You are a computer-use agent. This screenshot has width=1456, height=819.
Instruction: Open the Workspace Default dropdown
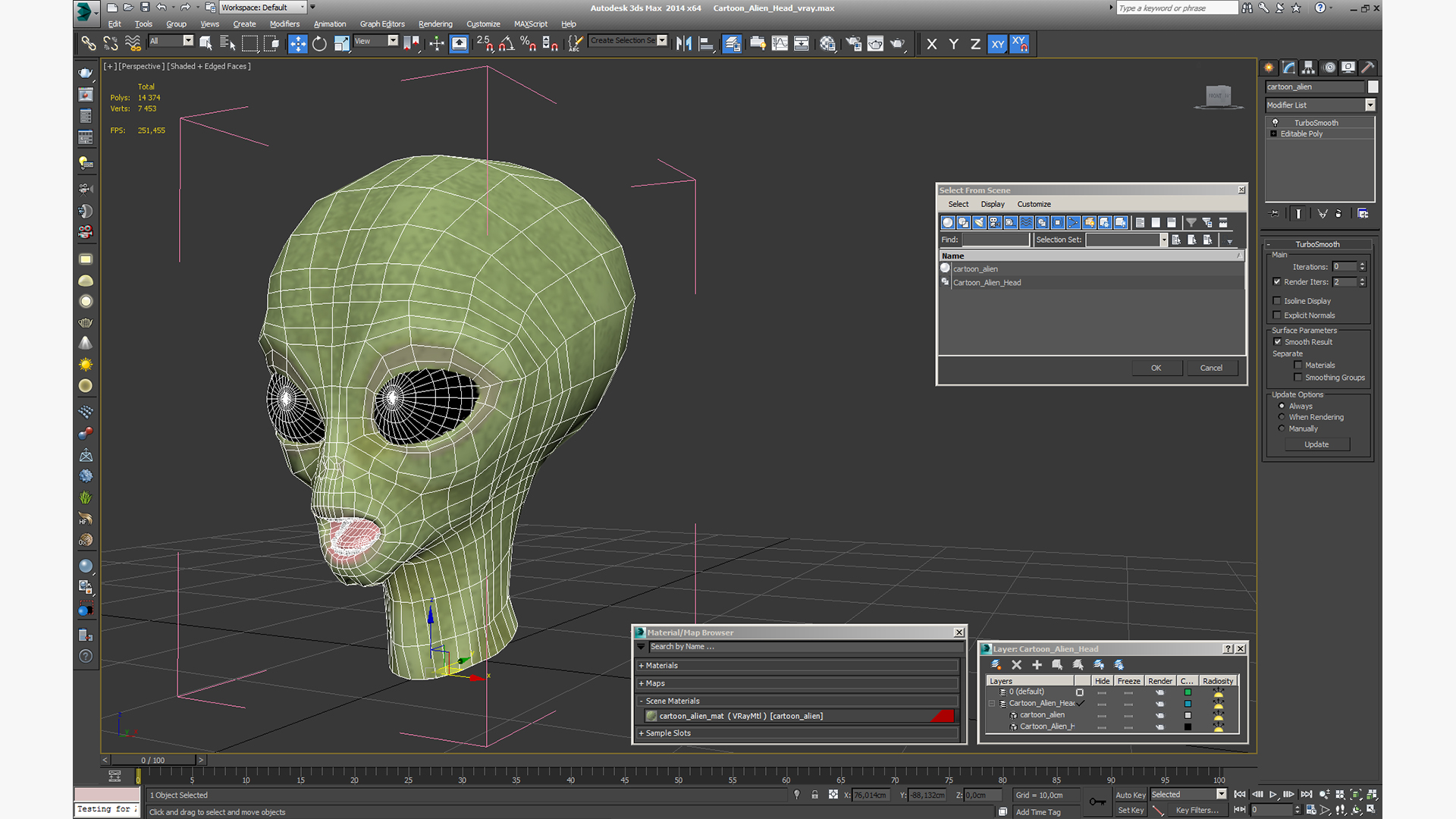pyautogui.click(x=263, y=8)
